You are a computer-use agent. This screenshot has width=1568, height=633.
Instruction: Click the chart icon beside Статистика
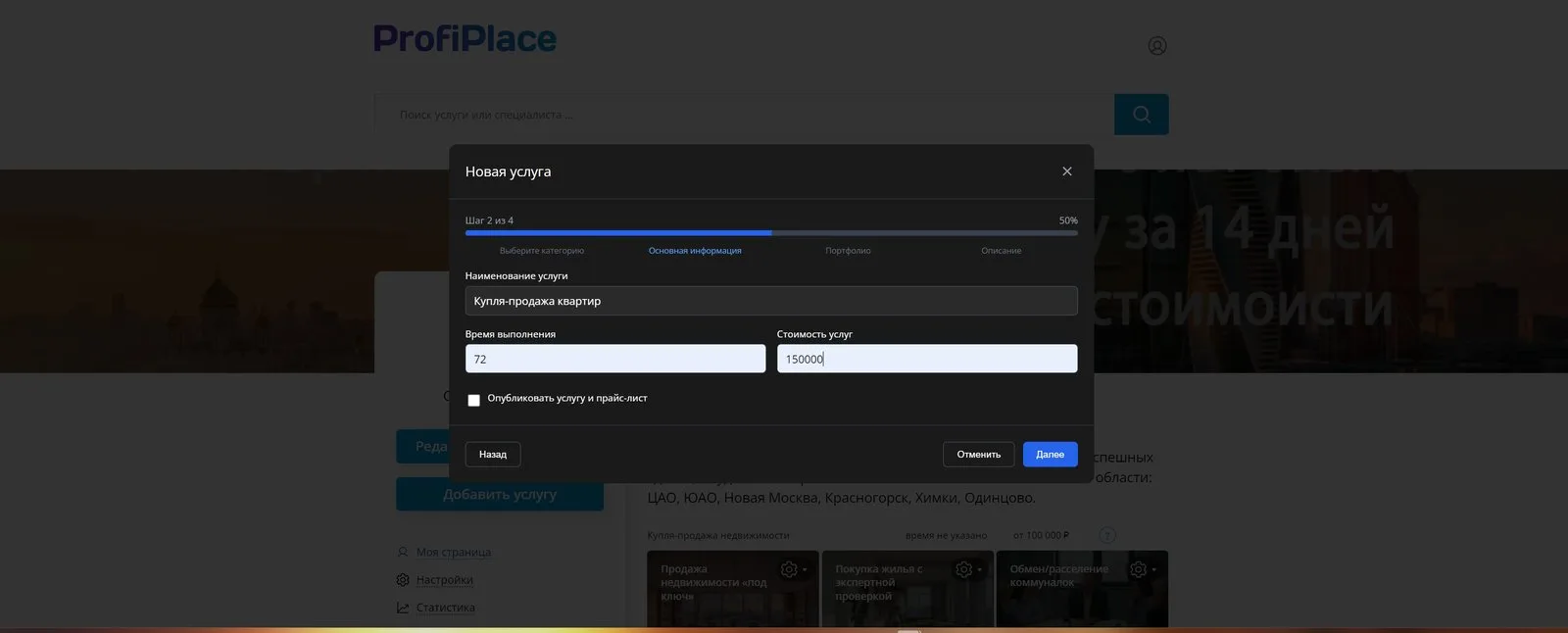pos(403,608)
